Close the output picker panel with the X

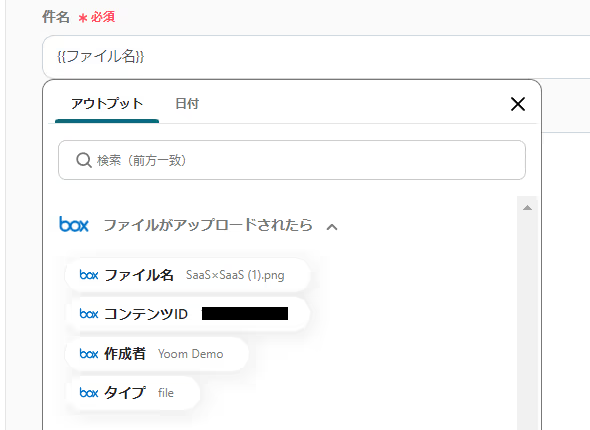click(518, 104)
